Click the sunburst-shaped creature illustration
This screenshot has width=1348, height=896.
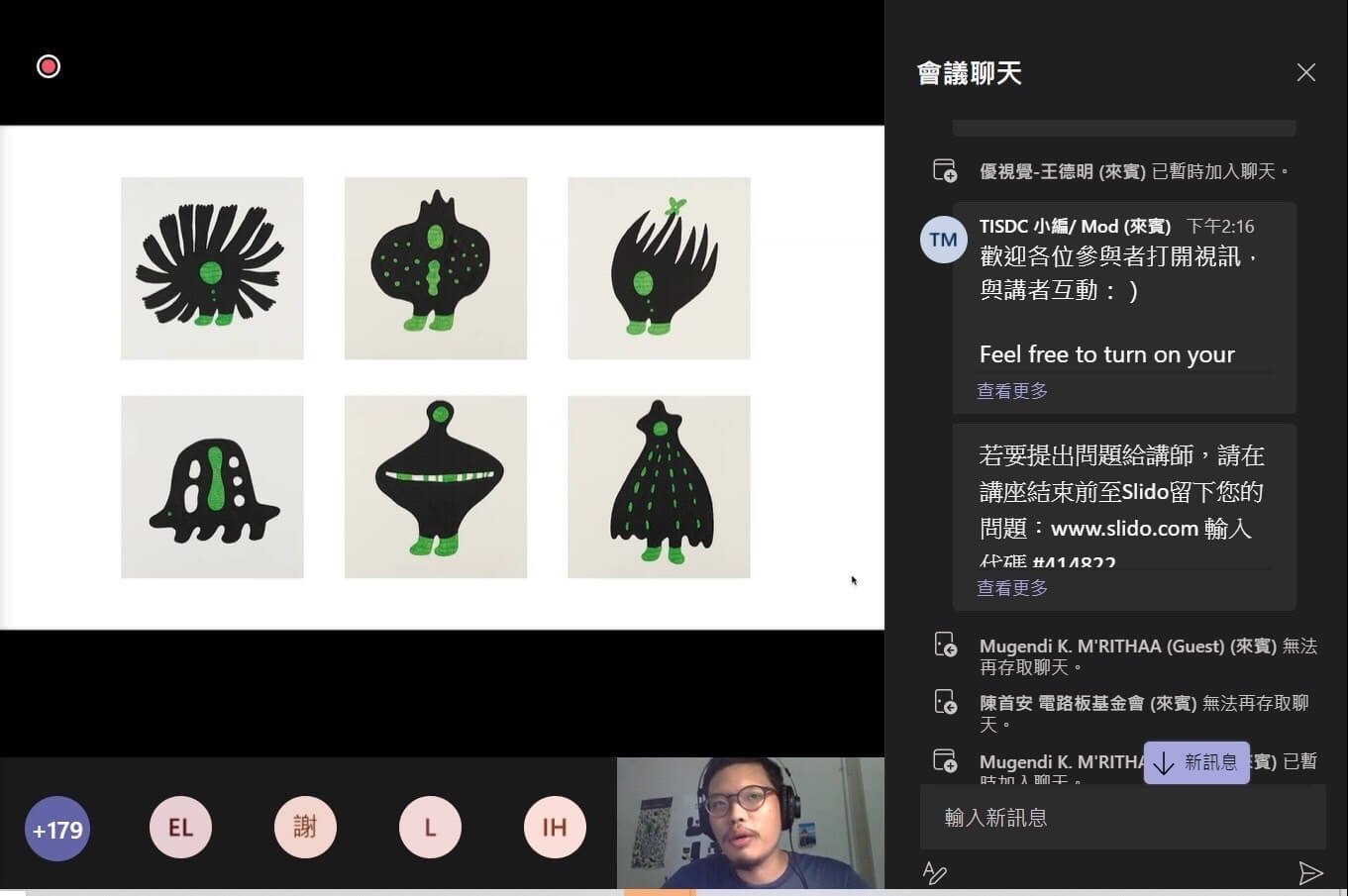coord(212,268)
